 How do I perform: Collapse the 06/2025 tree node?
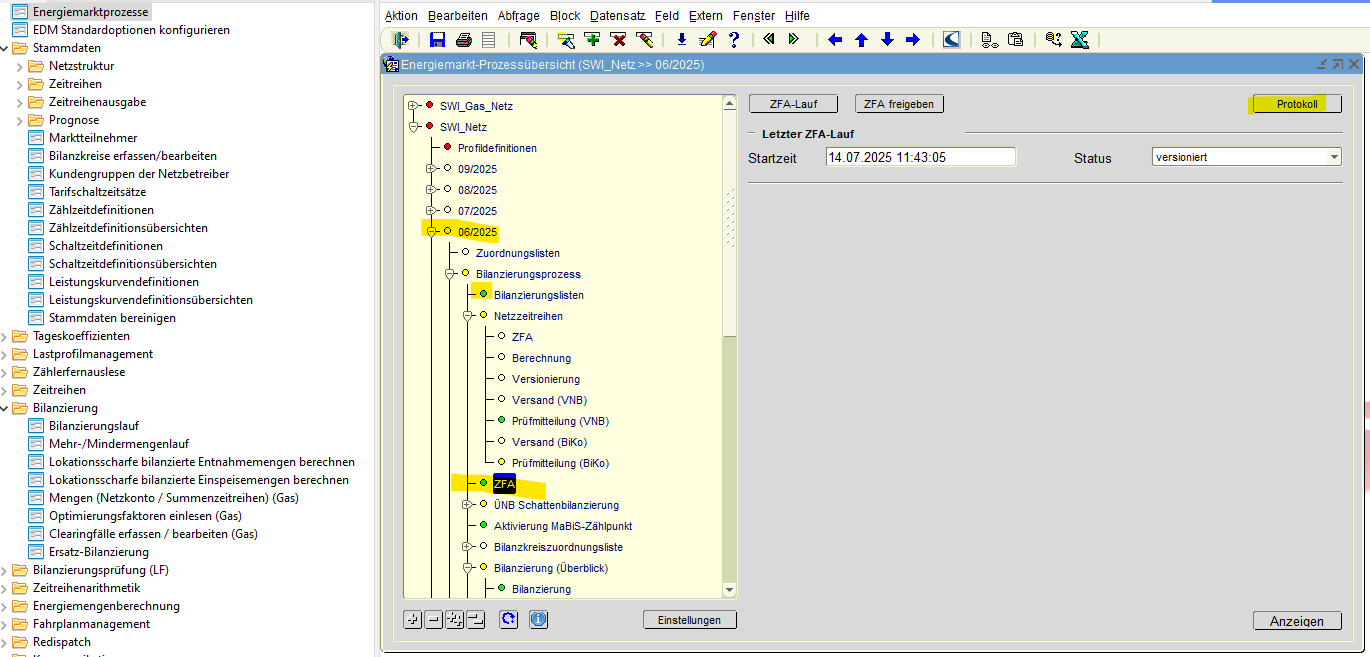[x=432, y=232]
